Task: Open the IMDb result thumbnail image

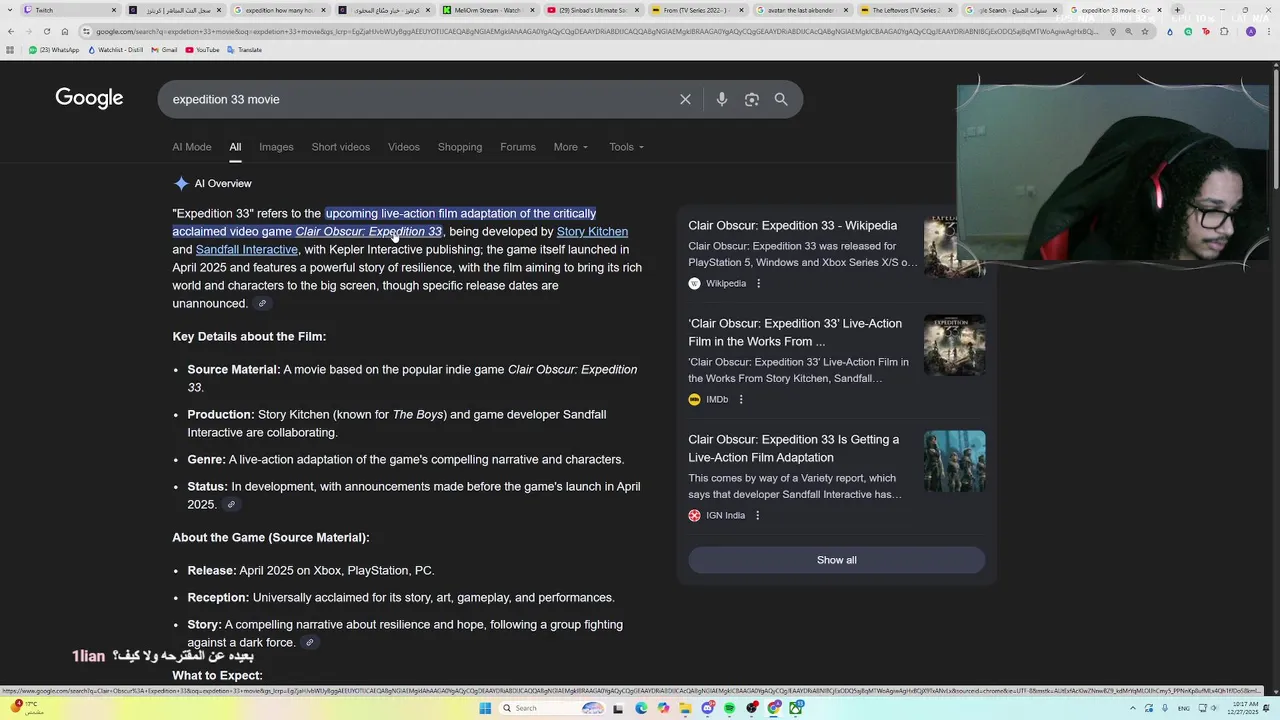Action: (954, 346)
